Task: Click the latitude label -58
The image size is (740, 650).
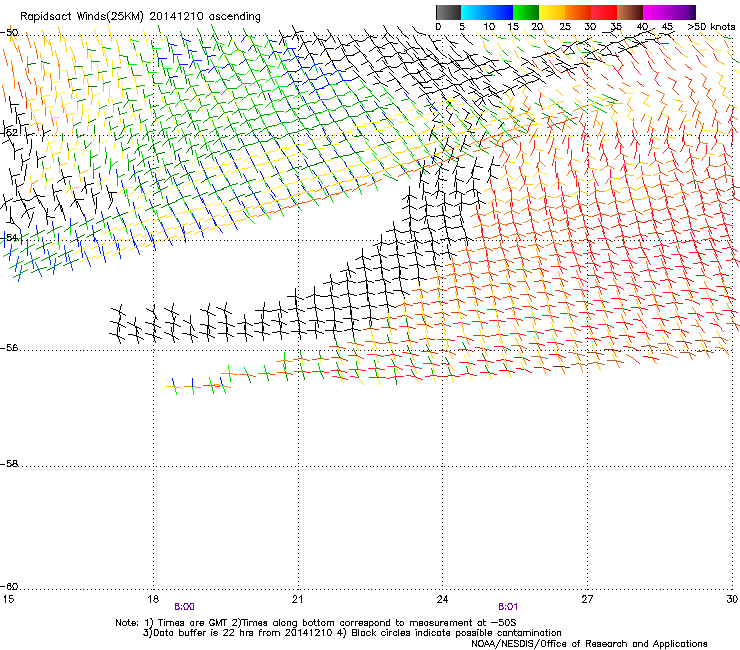Action: [x=10, y=464]
